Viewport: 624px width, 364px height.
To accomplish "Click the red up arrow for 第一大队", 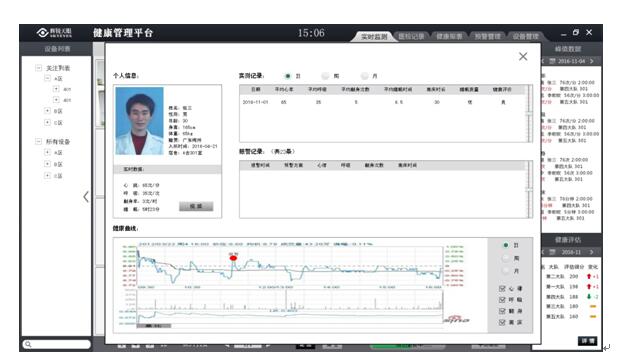I will [x=589, y=287].
